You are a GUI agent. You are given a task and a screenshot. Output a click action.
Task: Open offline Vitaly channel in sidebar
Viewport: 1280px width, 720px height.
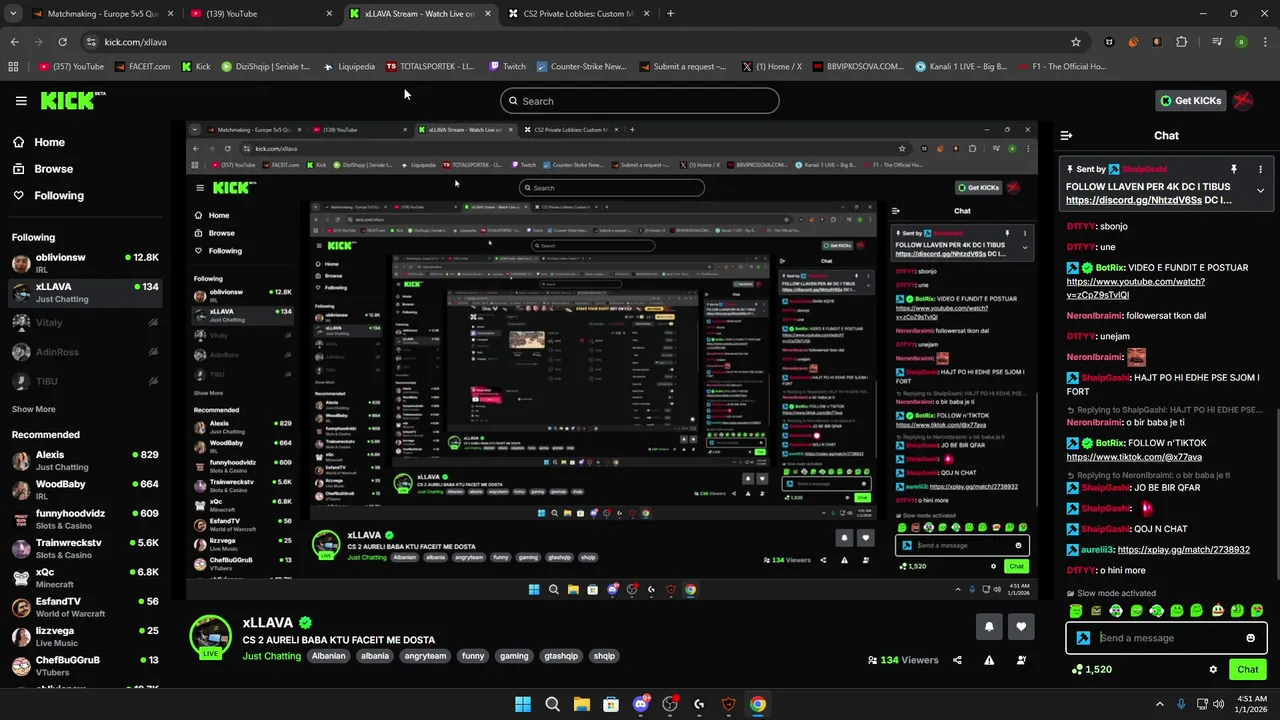(85, 323)
